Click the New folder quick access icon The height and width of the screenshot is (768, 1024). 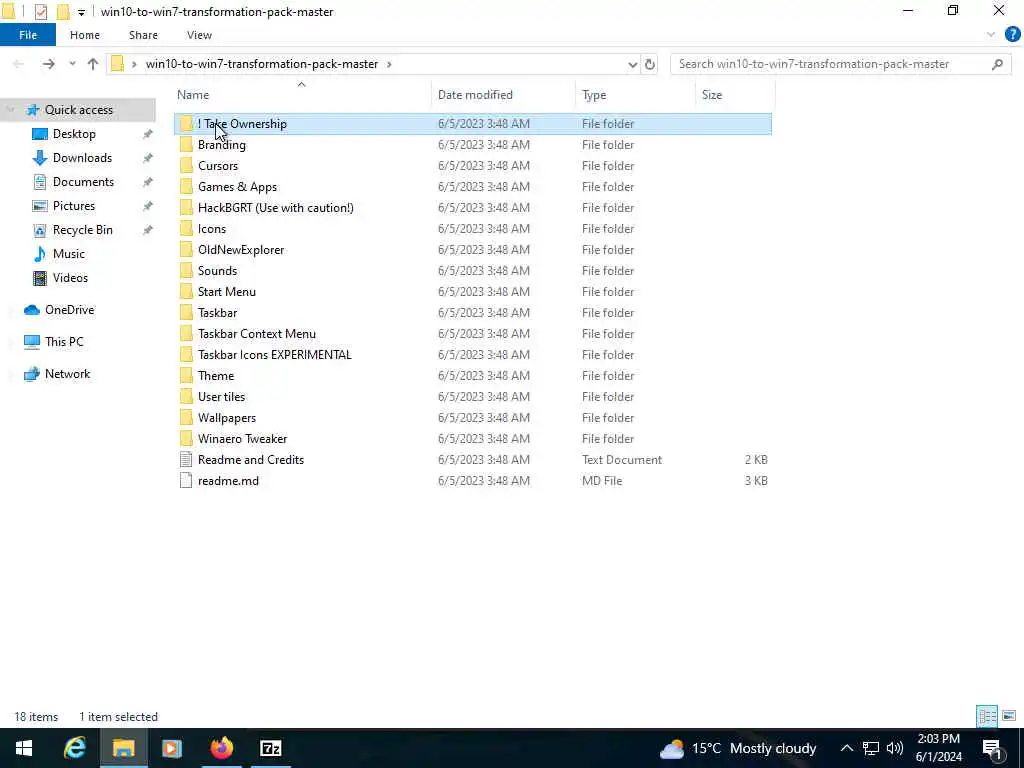click(63, 12)
